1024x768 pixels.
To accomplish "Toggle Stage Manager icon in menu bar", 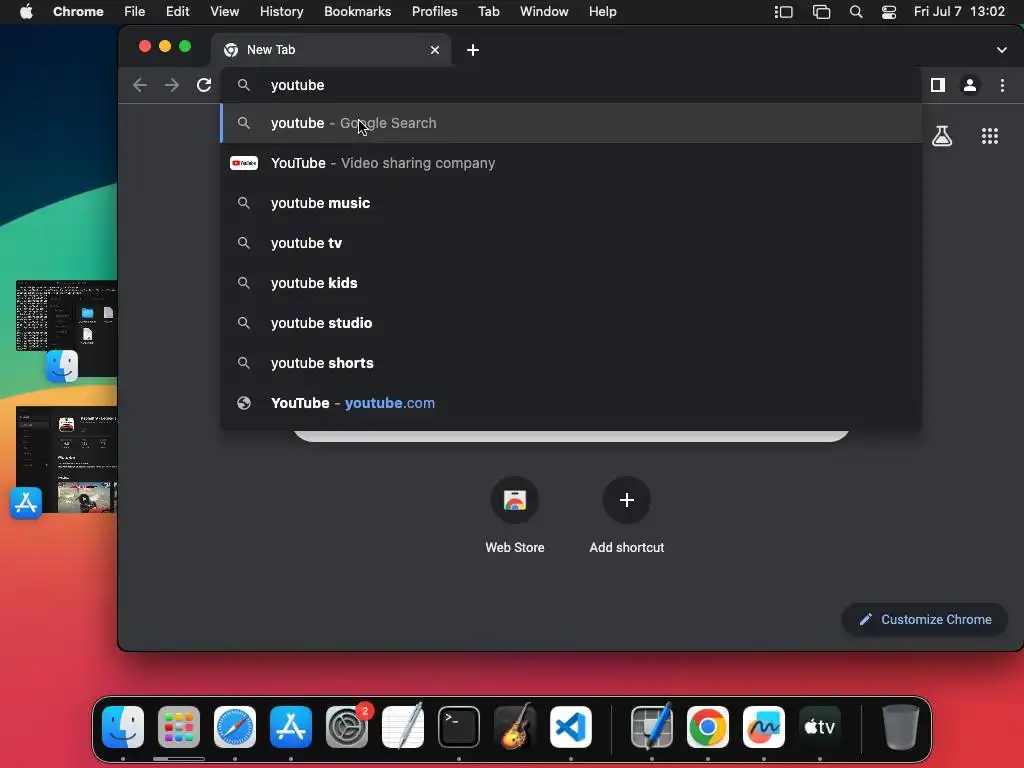I will (x=783, y=12).
